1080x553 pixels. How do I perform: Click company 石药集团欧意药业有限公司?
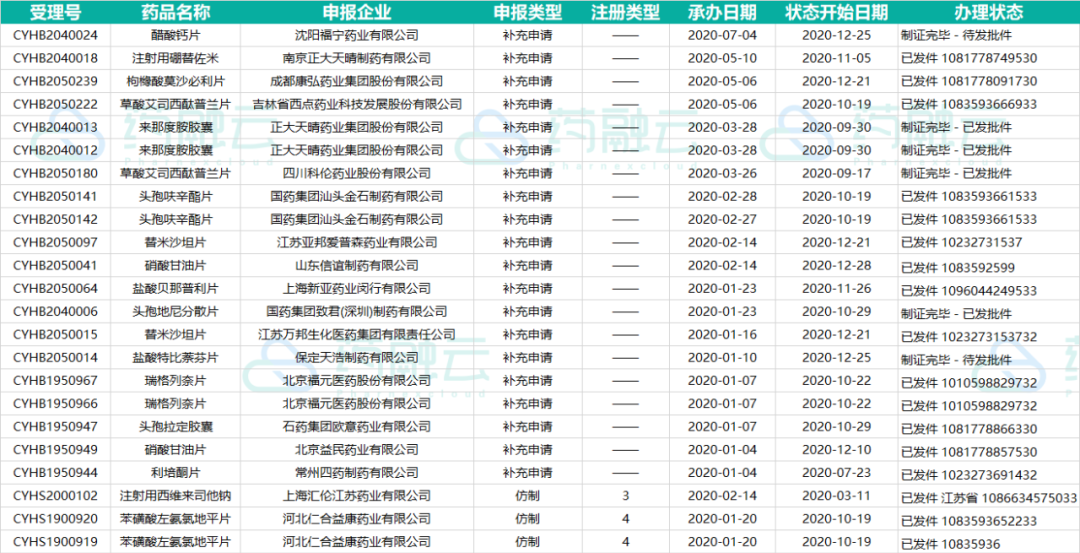(357, 427)
